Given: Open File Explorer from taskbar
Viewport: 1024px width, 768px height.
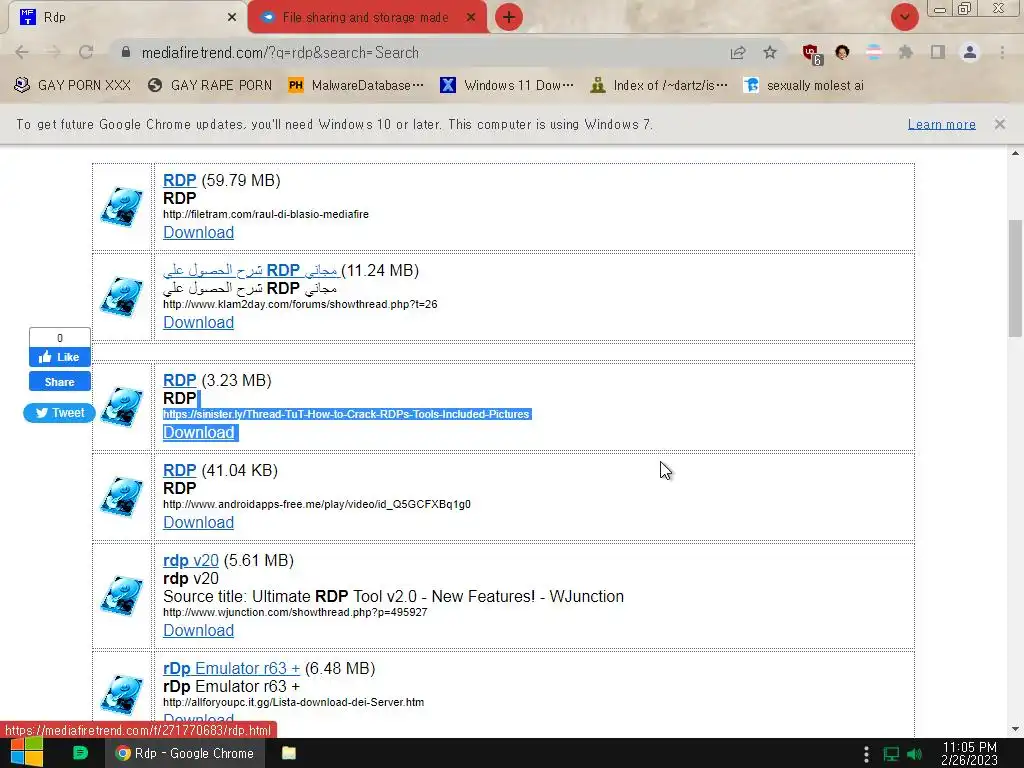Looking at the screenshot, I should [x=289, y=753].
